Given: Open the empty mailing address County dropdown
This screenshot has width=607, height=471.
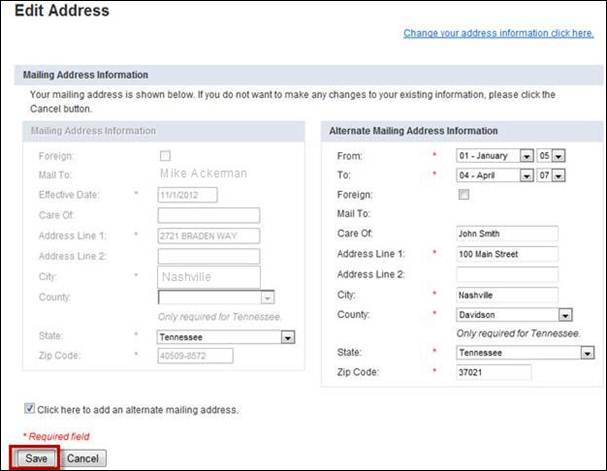Looking at the screenshot, I should [x=216, y=297].
